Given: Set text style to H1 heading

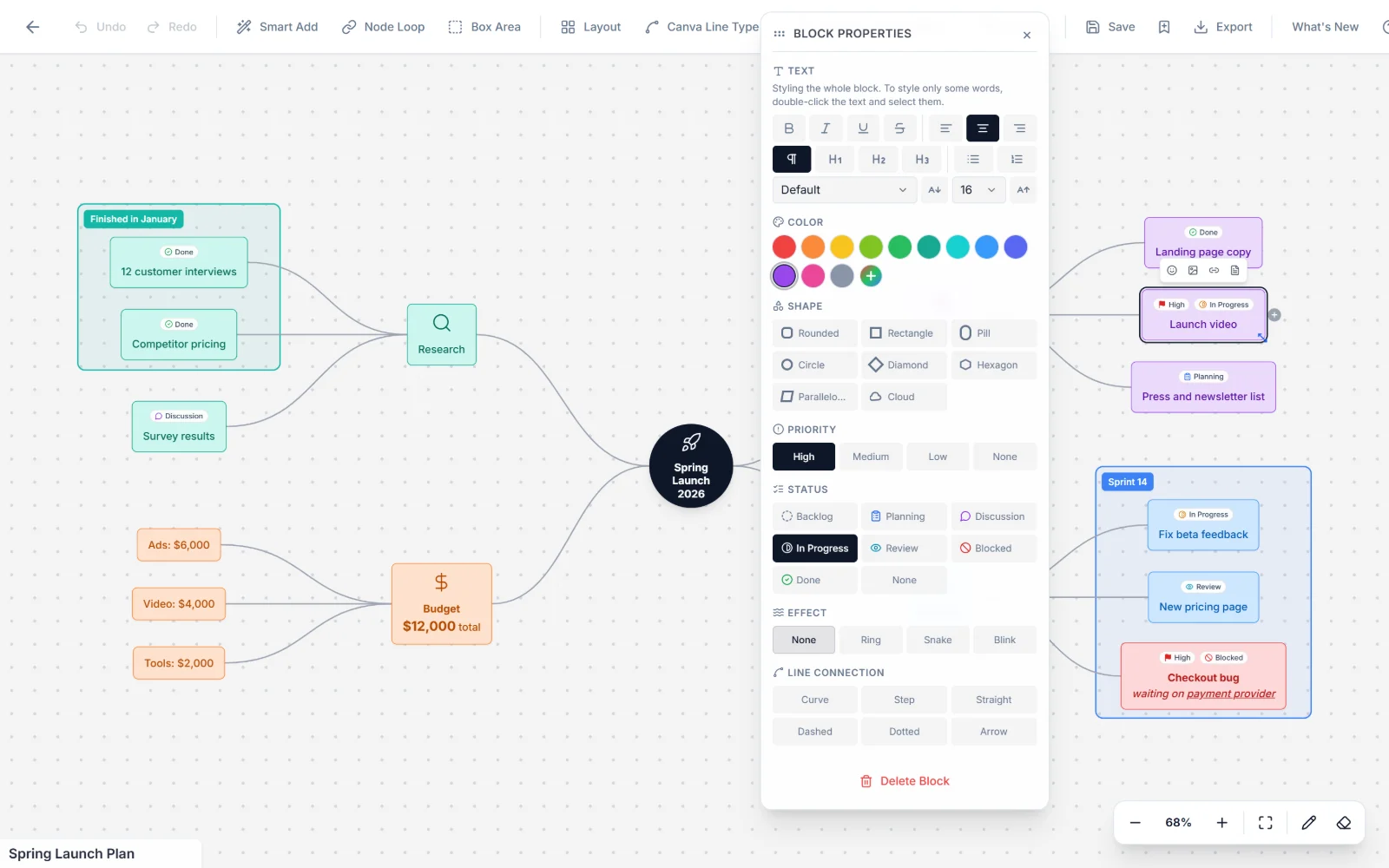Looking at the screenshot, I should pos(835,160).
